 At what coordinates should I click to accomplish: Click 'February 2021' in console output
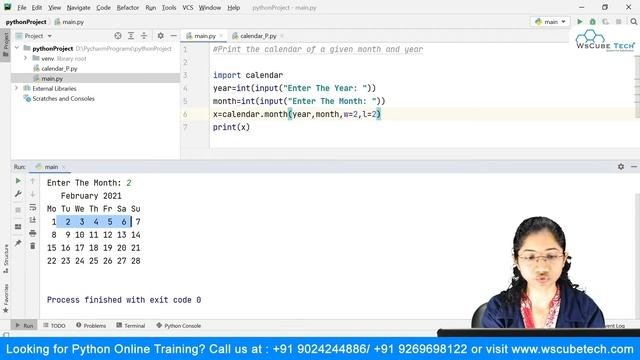tap(91, 196)
